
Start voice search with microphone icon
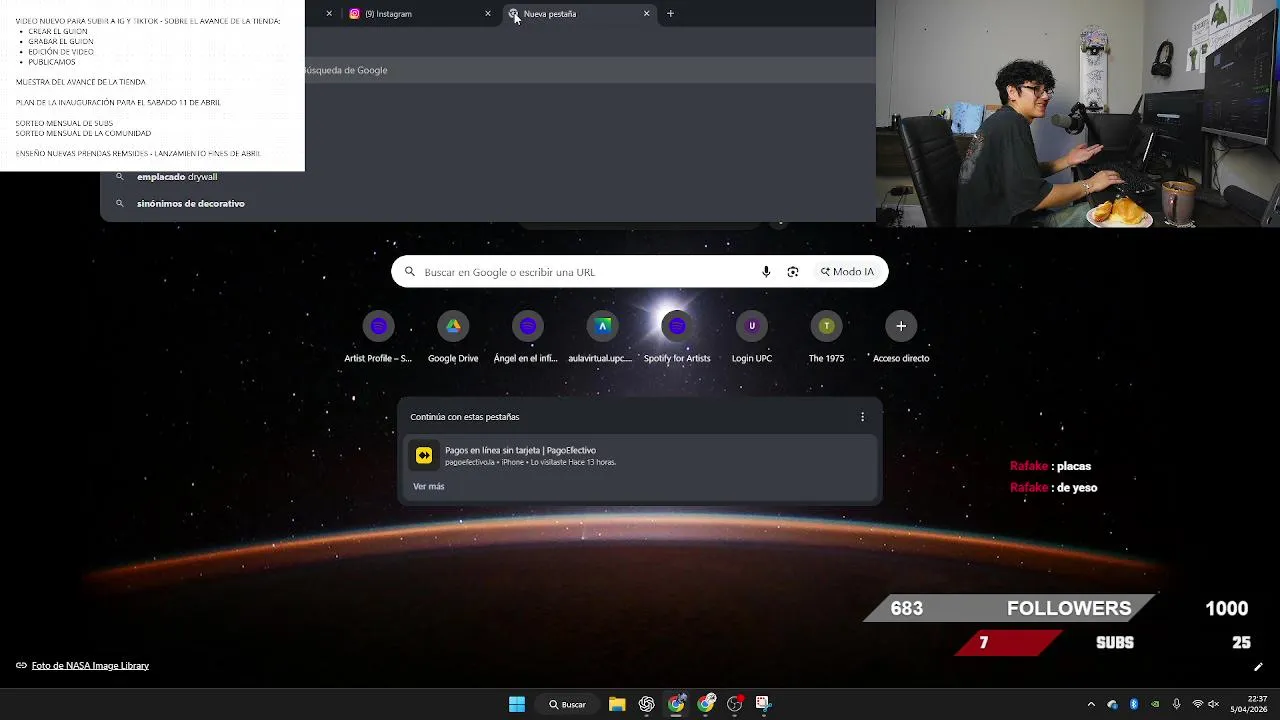click(766, 272)
